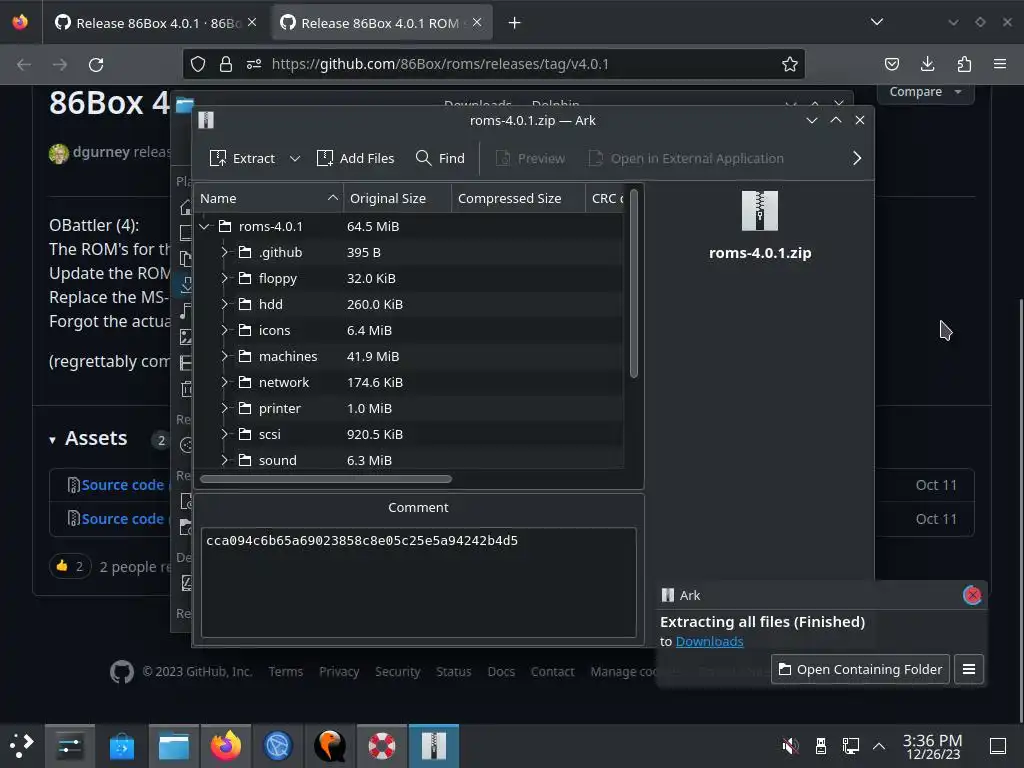The image size is (1024, 768).
Task: Toggle the muted audio tray icon
Action: pos(790,745)
